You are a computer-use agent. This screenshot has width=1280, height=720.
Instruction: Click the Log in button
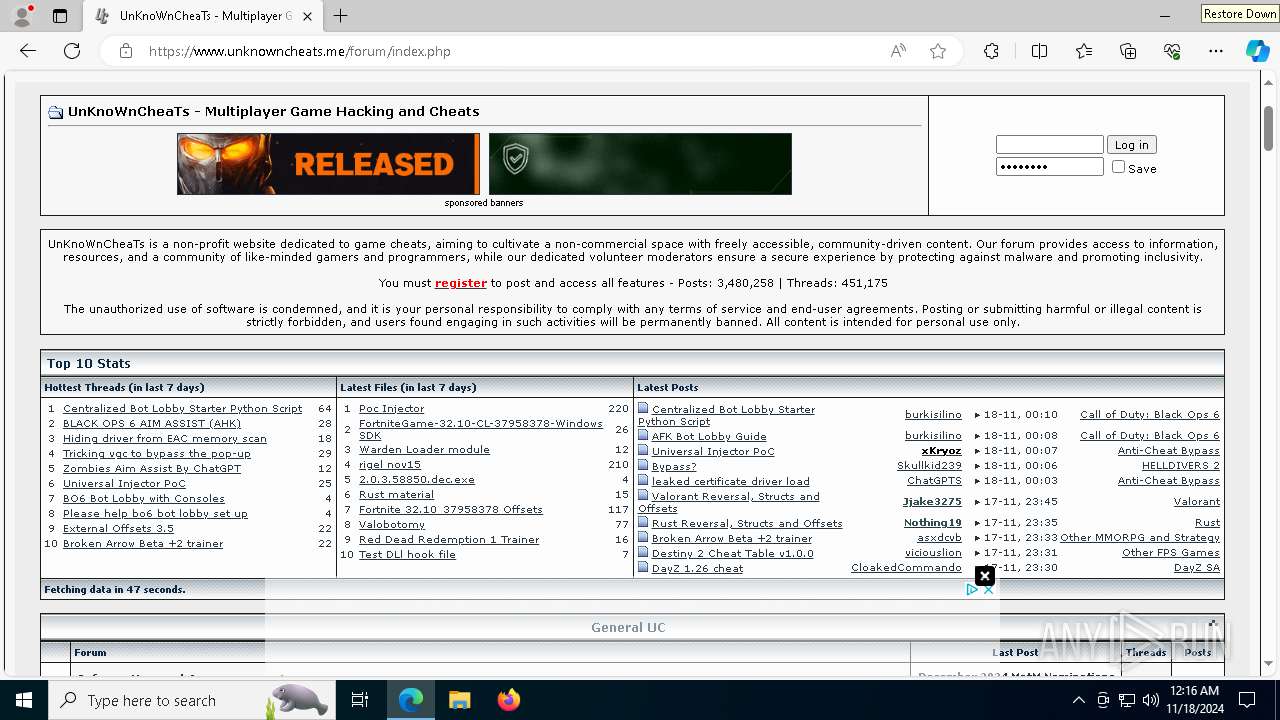1131,144
